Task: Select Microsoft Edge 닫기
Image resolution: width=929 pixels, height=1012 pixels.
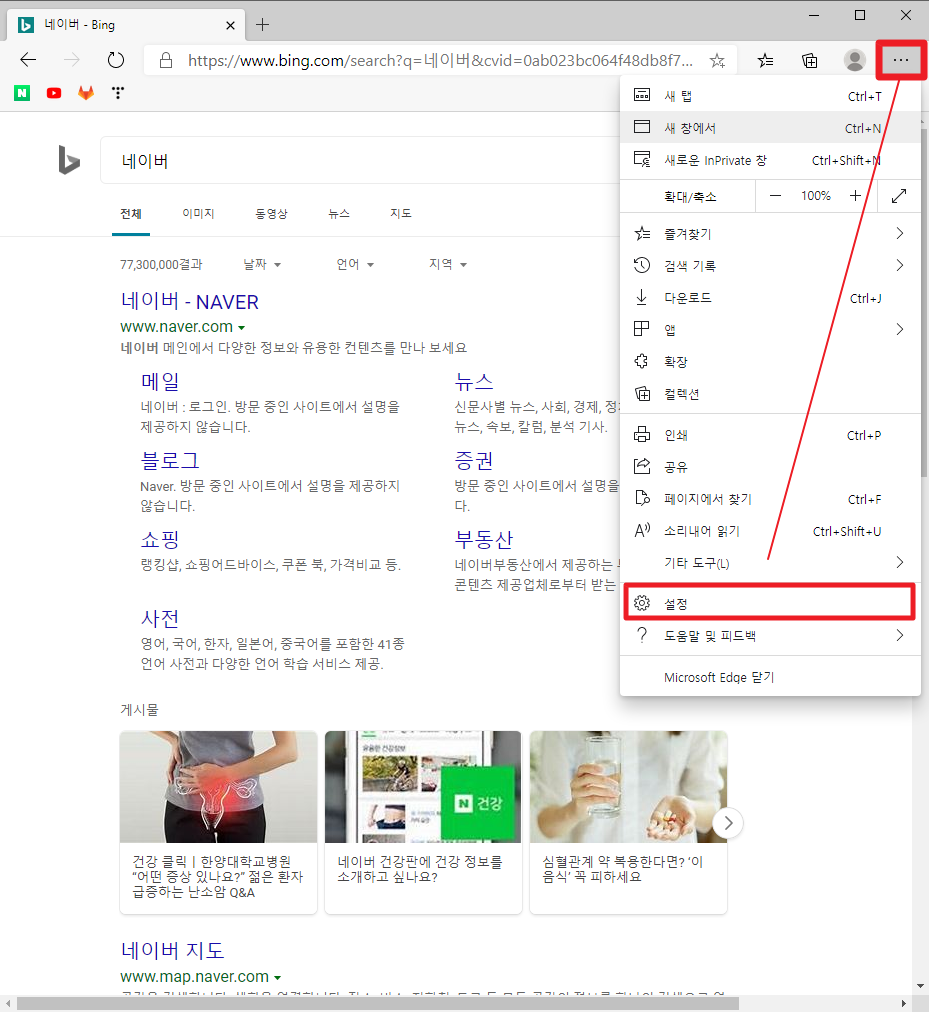Action: click(770, 677)
